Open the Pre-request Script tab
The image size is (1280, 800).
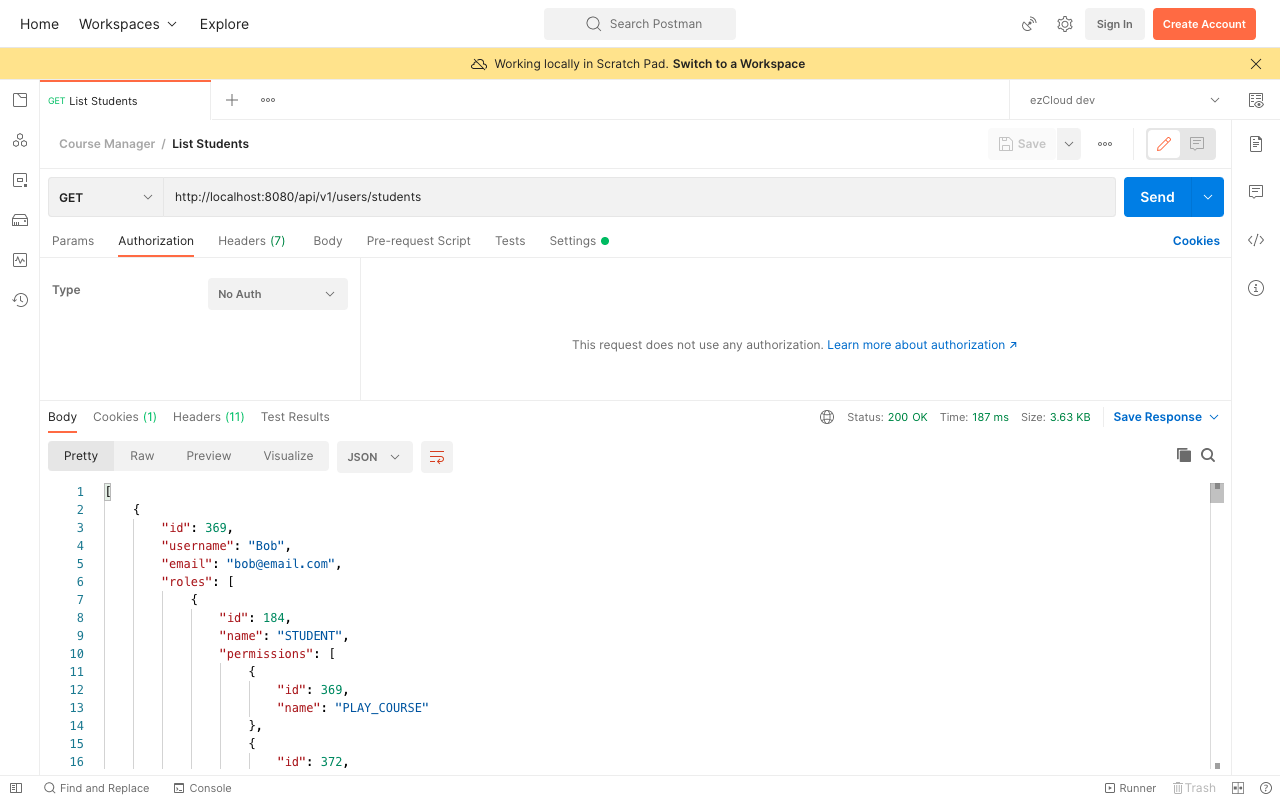tap(419, 241)
